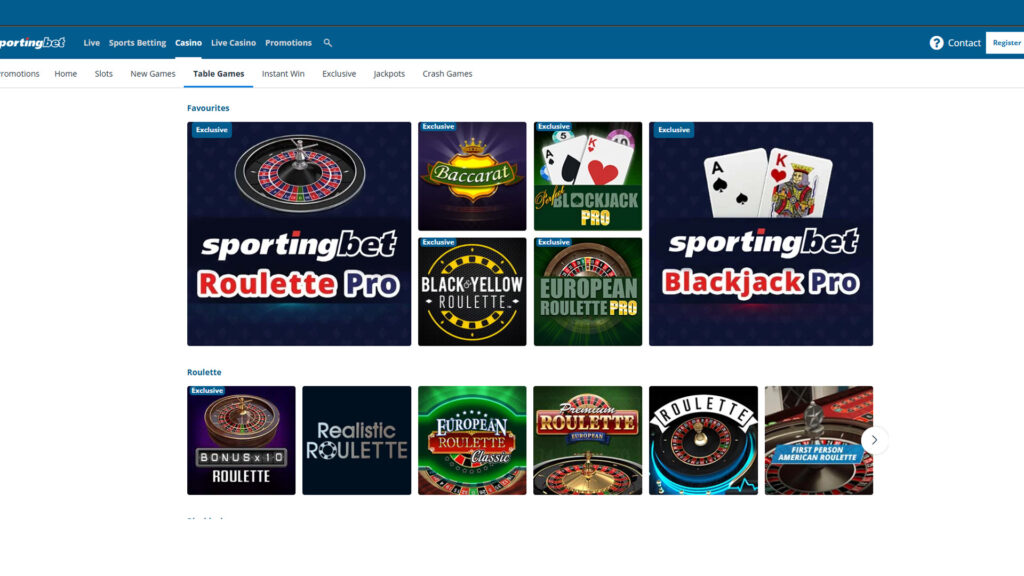Image resolution: width=1024 pixels, height=576 pixels.
Task: Open the Jackpots tab
Action: coord(389,74)
